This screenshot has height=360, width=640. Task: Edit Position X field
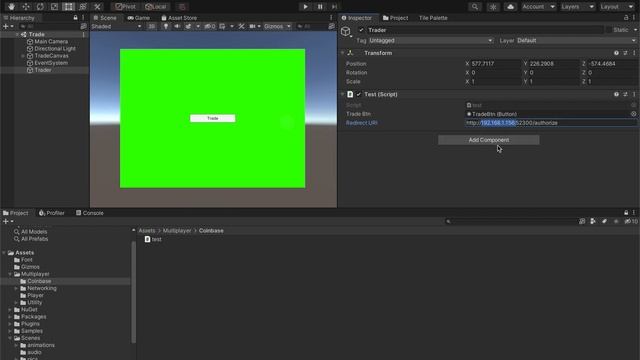(x=495, y=64)
